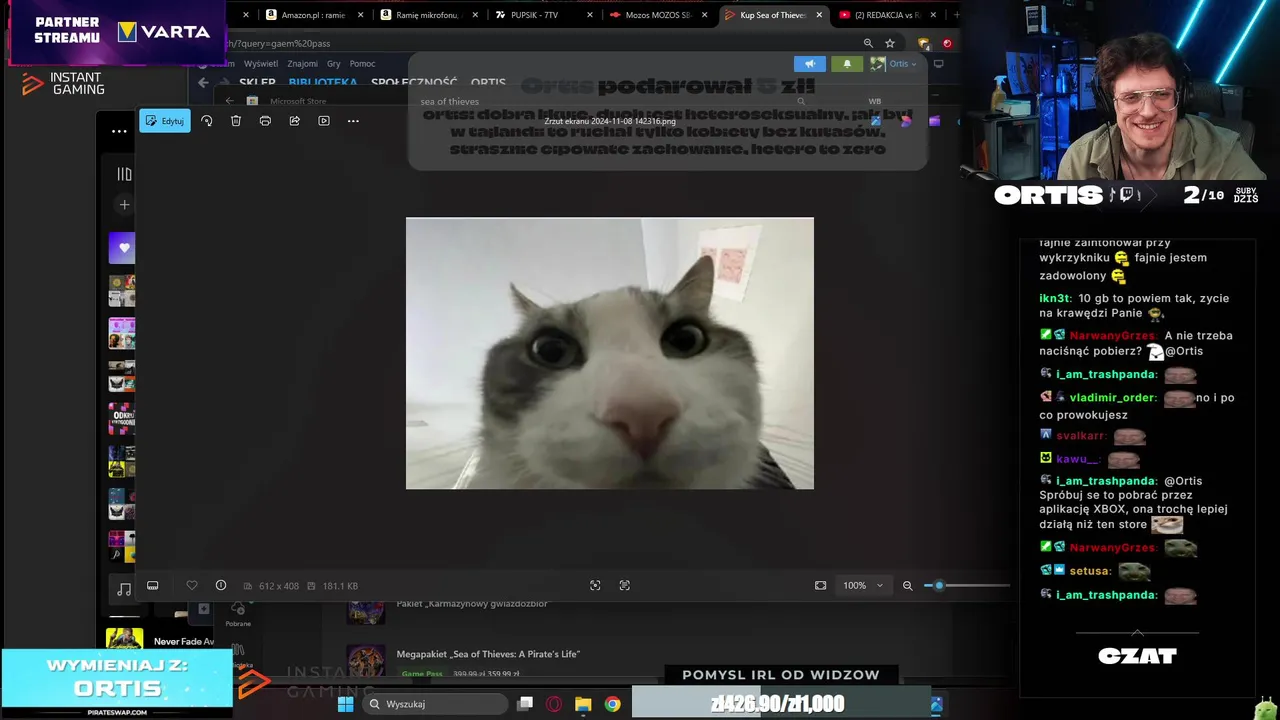
Task: Mark the photo as favorite with heart
Action: click(x=192, y=585)
